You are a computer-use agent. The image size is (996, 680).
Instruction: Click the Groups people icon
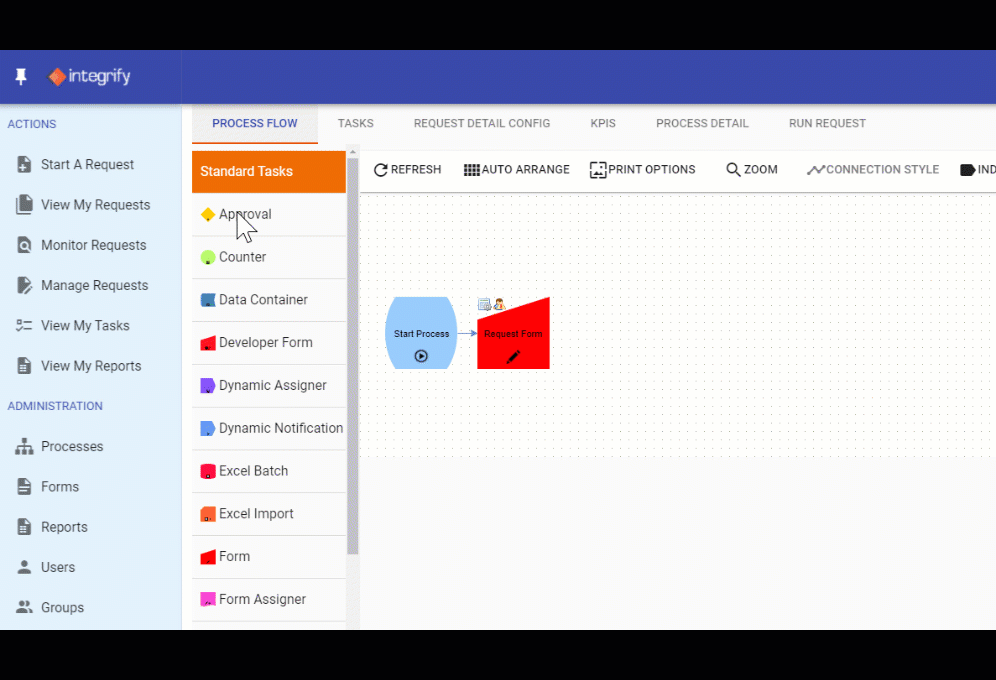(x=24, y=607)
